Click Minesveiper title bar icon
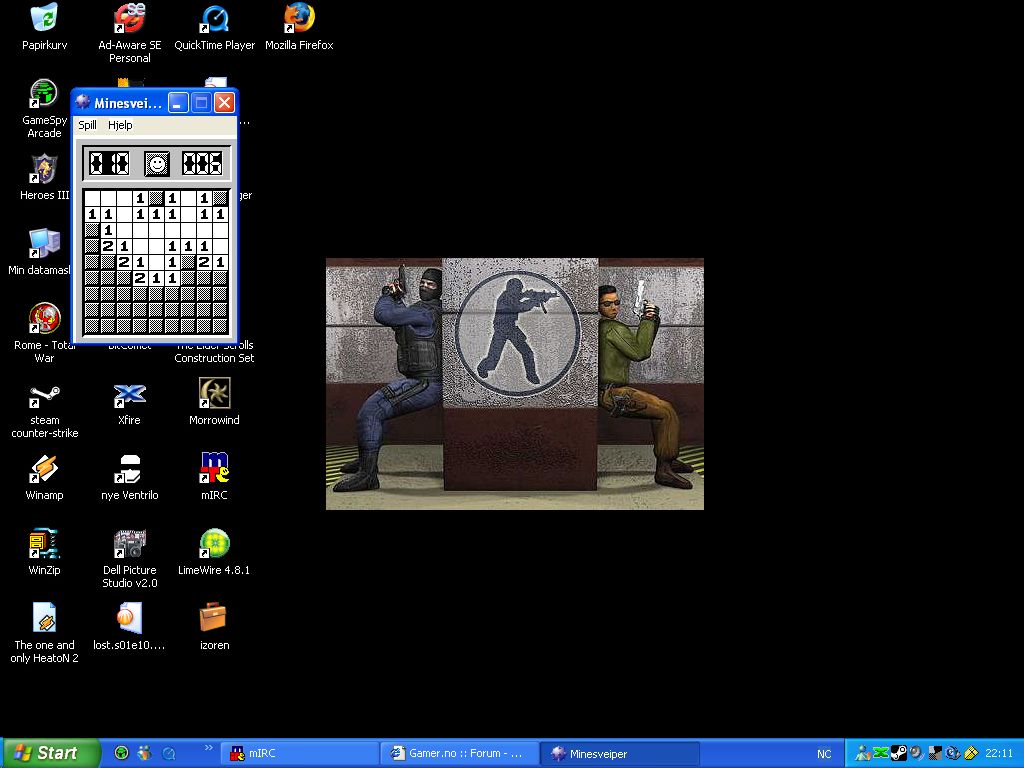The width and height of the screenshot is (1024, 768). (x=82, y=103)
